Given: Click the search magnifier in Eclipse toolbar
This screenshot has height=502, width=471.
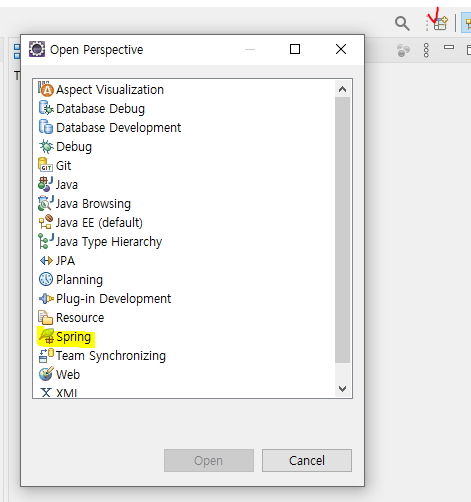Looking at the screenshot, I should tap(402, 24).
